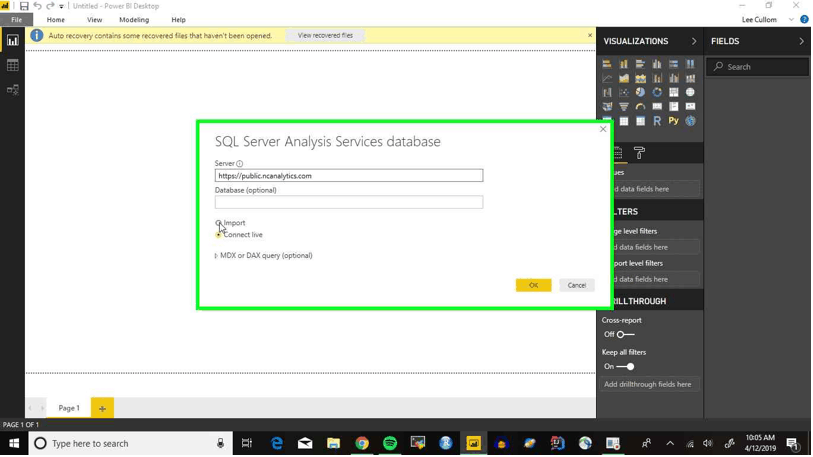Toggle the Keep all filters switch

[625, 367]
